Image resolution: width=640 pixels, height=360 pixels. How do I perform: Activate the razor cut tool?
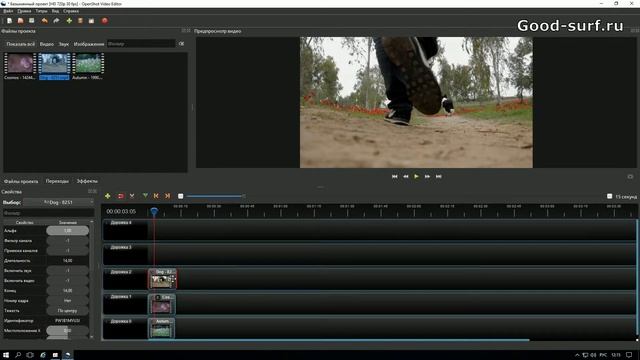point(132,196)
